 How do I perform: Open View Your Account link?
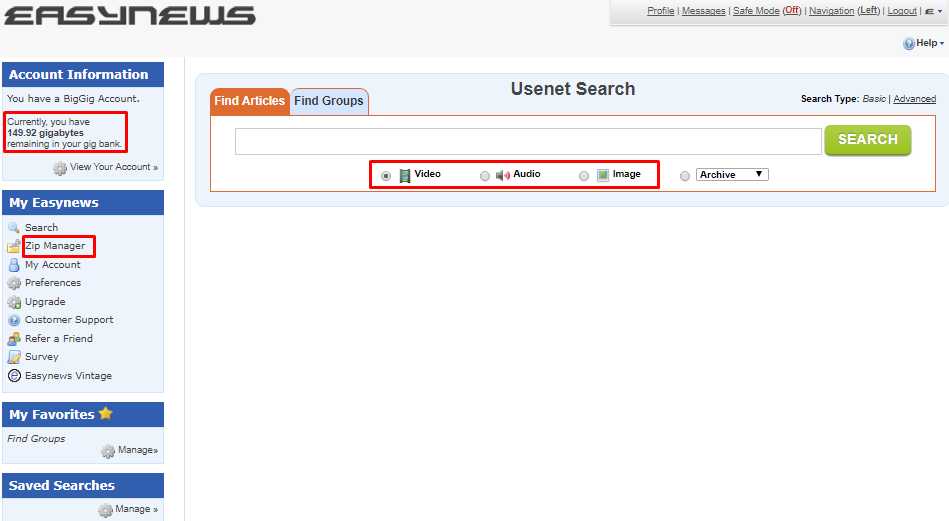point(114,167)
